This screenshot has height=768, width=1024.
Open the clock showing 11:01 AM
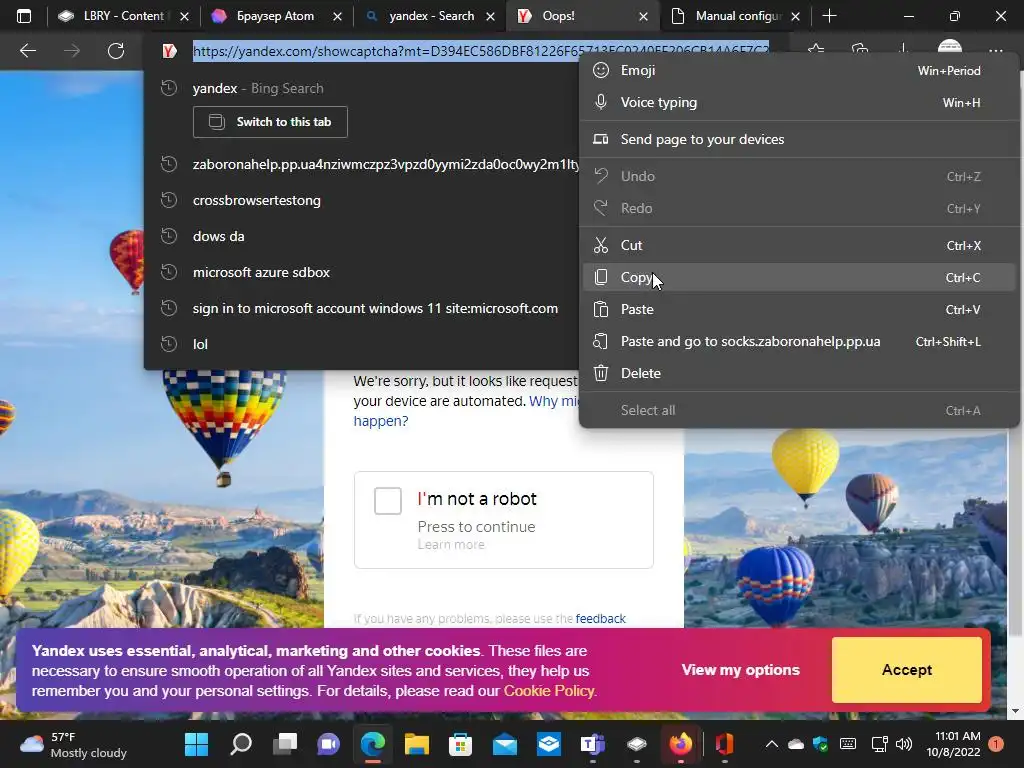(953, 744)
